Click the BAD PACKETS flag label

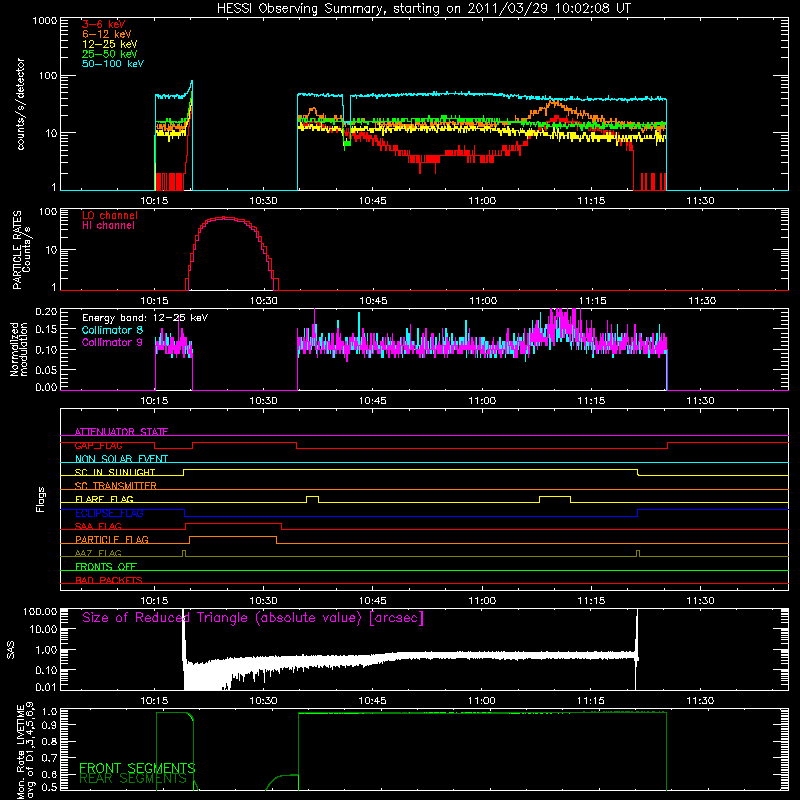pos(109,580)
